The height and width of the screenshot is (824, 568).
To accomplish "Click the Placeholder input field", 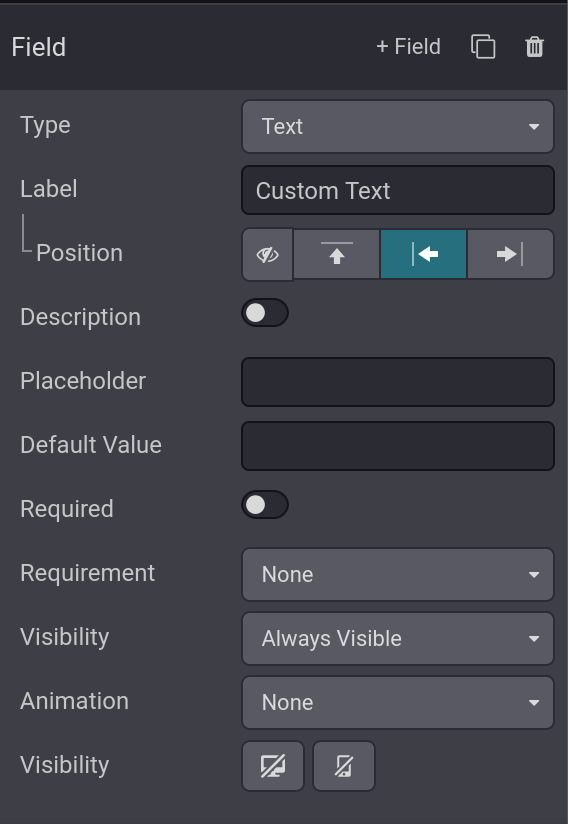I will (x=398, y=382).
